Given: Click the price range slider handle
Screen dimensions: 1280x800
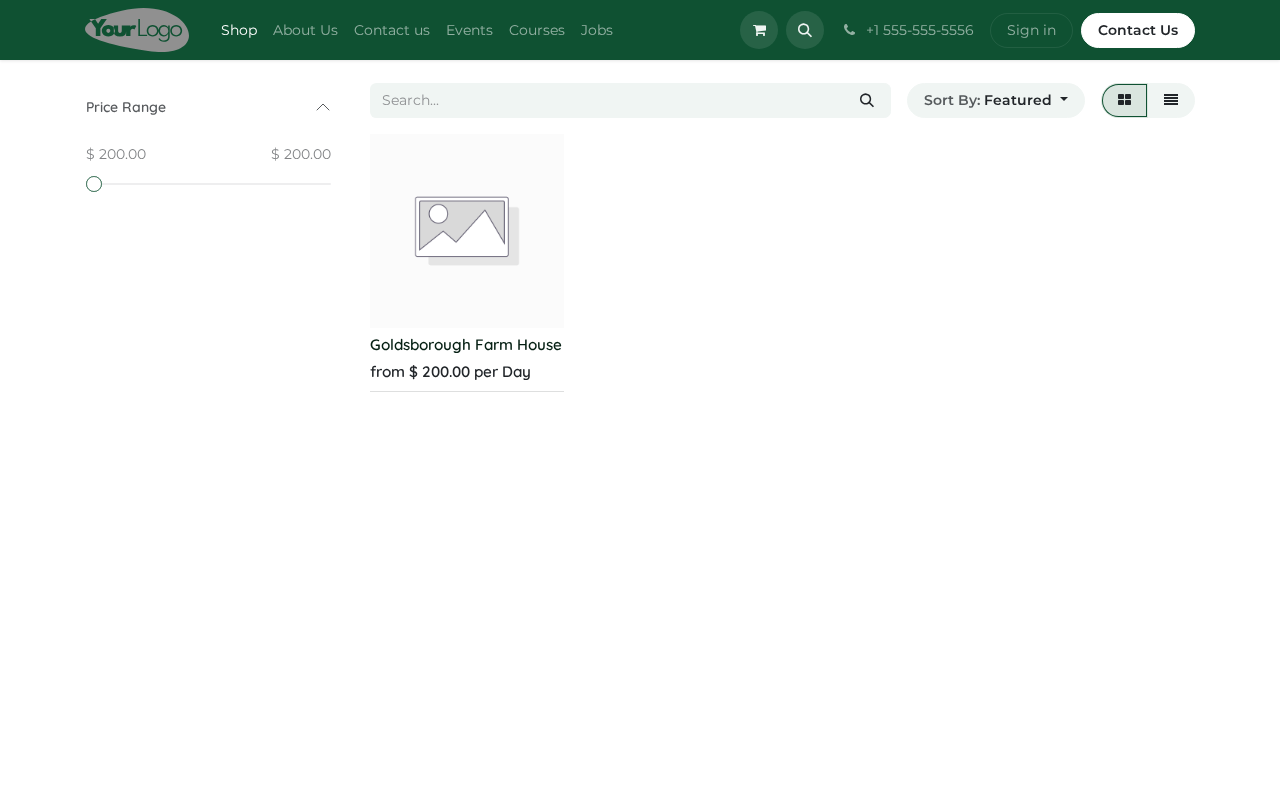Looking at the screenshot, I should [94, 184].
